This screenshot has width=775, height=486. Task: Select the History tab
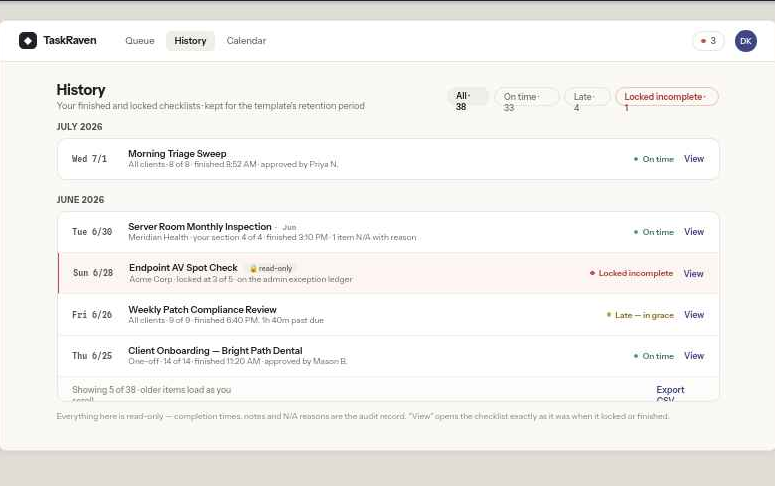coord(190,41)
